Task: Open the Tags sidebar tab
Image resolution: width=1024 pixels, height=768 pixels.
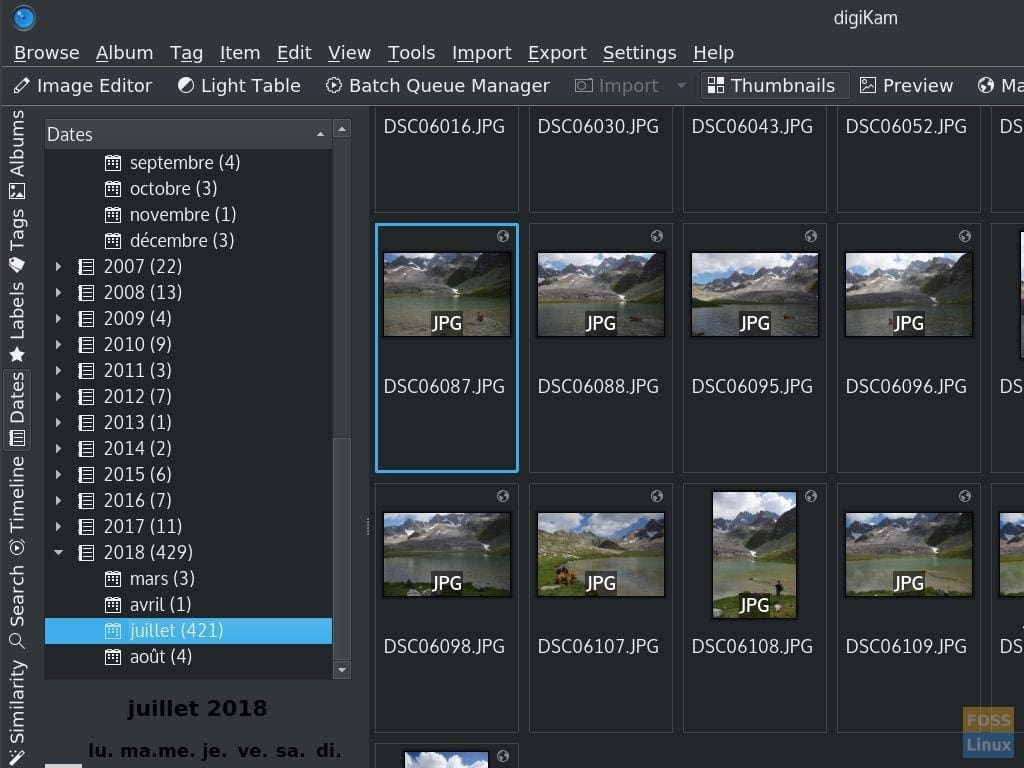Action: click(x=17, y=240)
